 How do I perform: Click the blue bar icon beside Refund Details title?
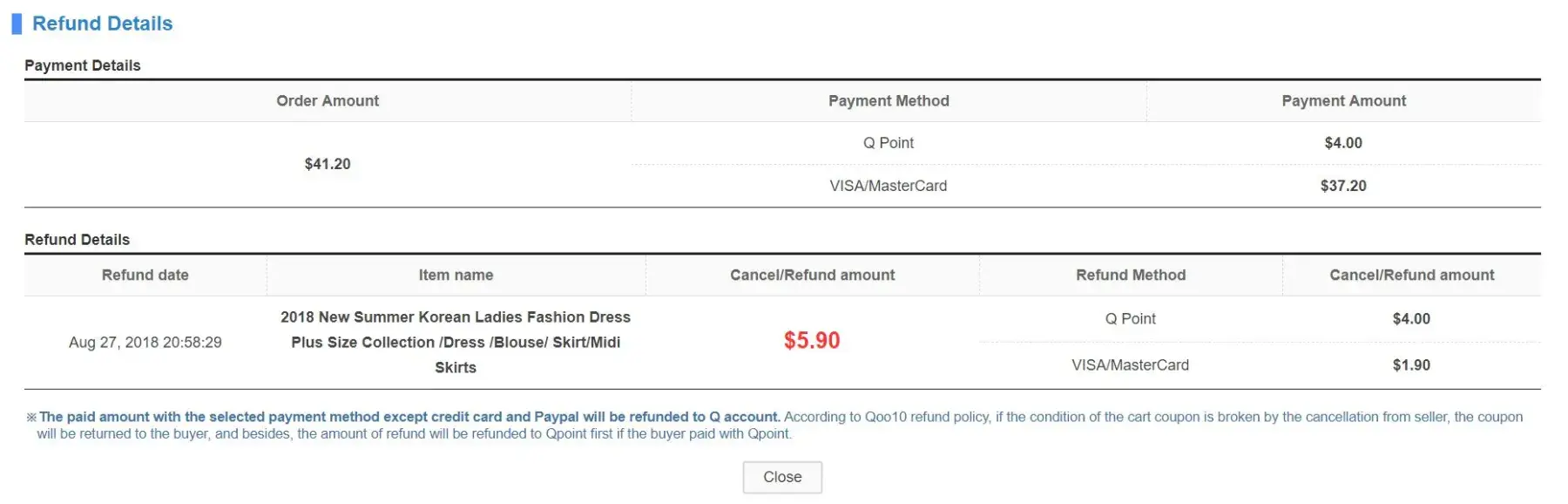pos(17,24)
